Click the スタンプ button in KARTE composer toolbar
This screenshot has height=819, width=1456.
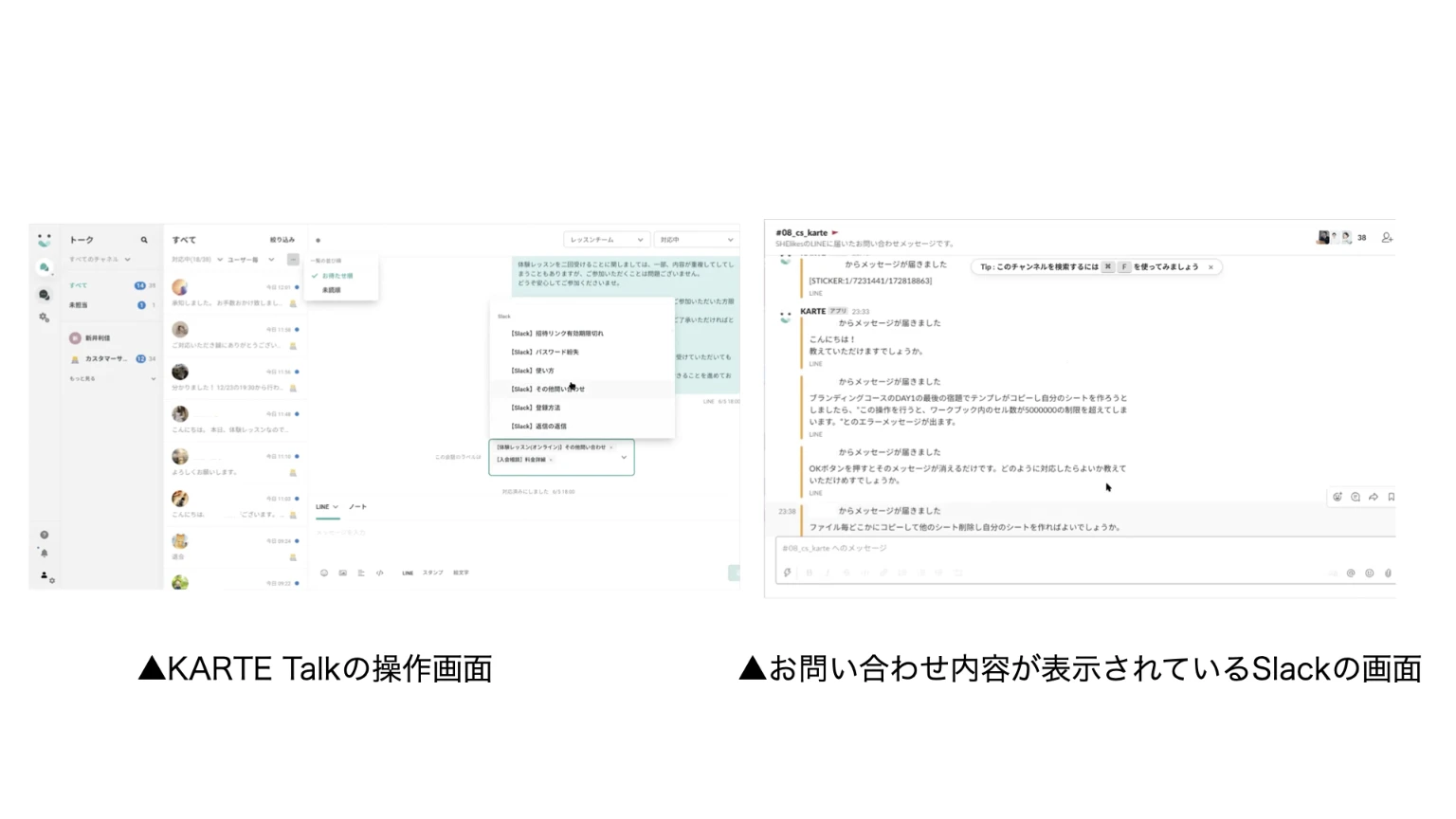(x=432, y=573)
